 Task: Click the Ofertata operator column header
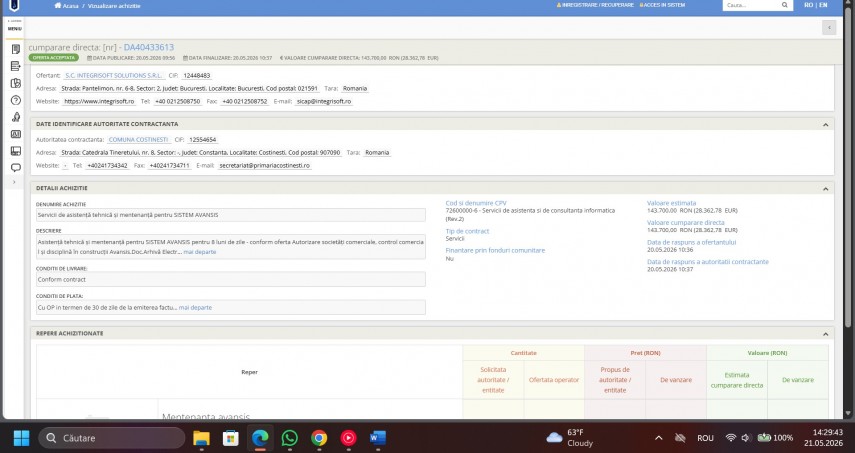[x=553, y=380]
